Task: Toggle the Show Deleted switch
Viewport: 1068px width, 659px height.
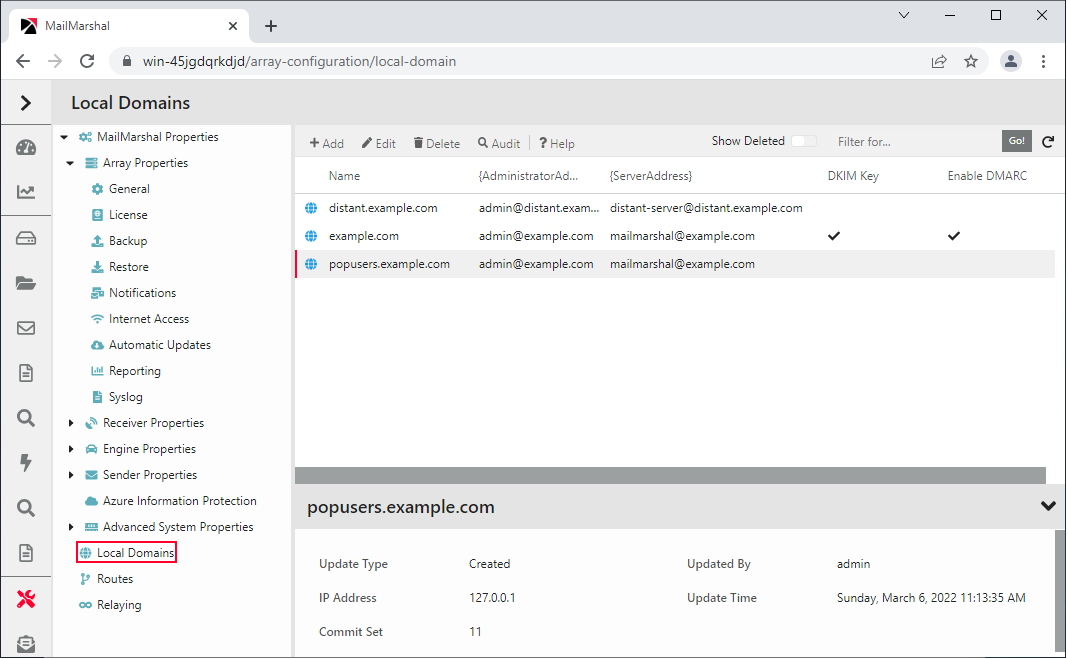Action: [x=803, y=141]
